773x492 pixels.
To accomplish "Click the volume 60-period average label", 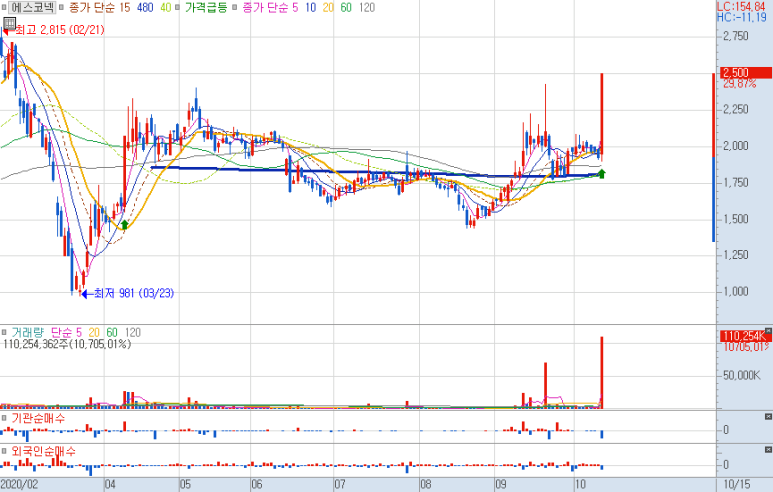I will 112,332.
